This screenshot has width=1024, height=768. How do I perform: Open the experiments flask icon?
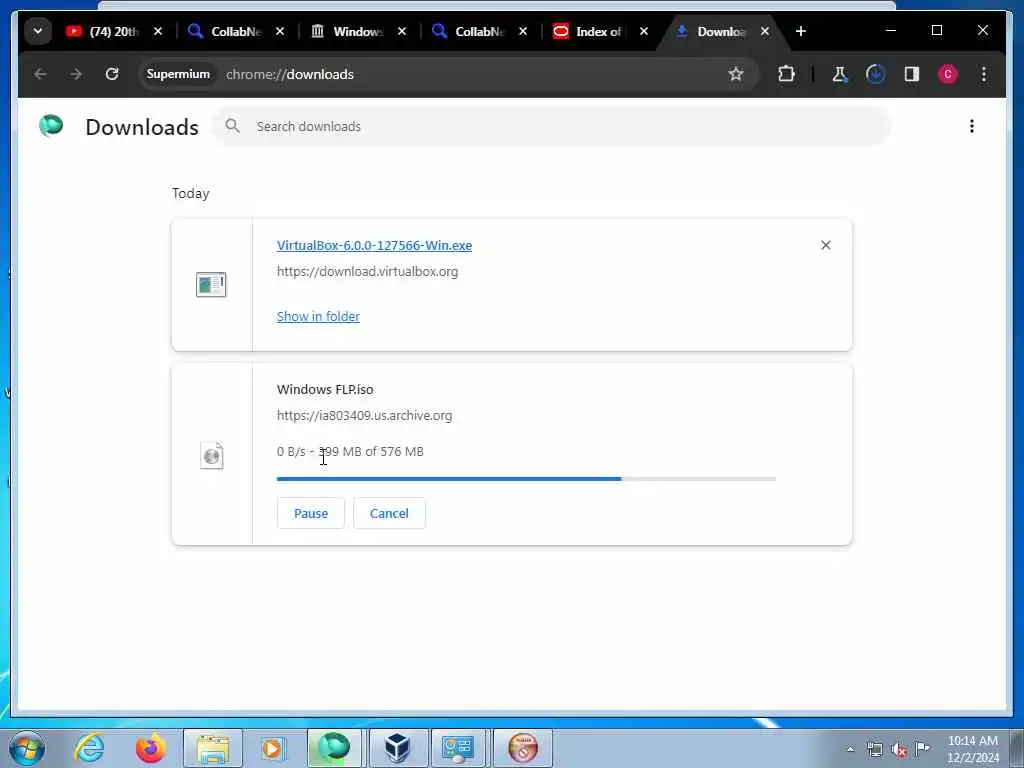click(839, 74)
